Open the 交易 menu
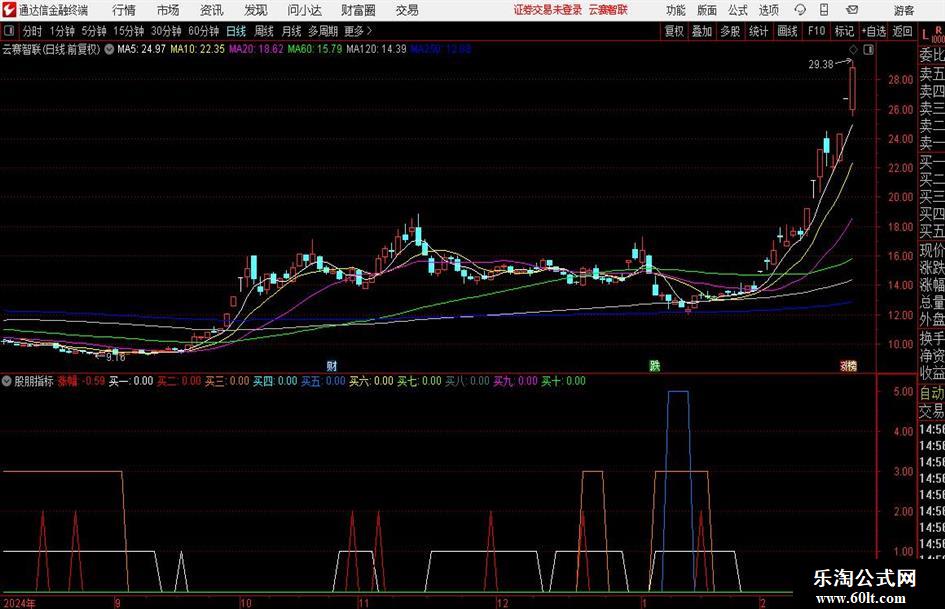This screenshot has height=609, width=945. pos(407,10)
